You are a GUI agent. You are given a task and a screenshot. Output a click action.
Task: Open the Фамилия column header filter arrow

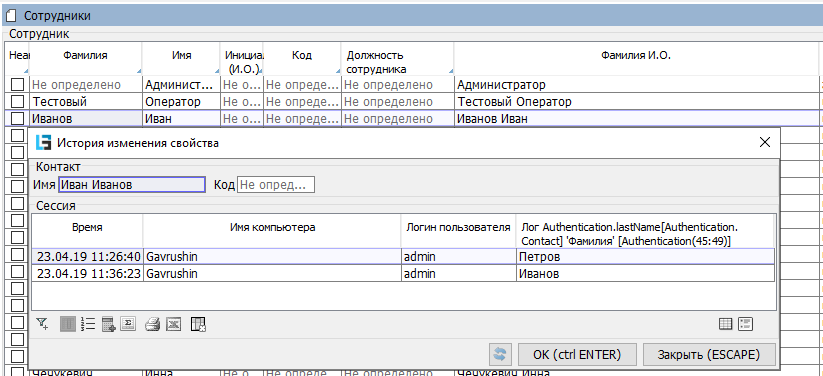click(x=138, y=71)
